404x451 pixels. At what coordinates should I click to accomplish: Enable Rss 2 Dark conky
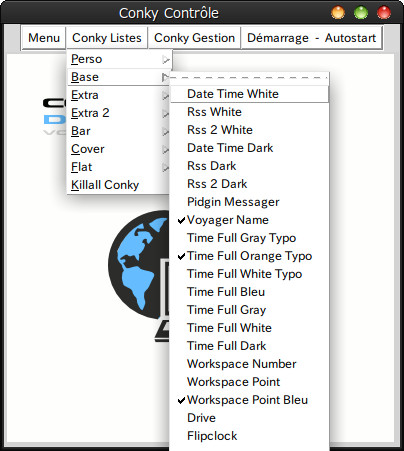[249, 184]
